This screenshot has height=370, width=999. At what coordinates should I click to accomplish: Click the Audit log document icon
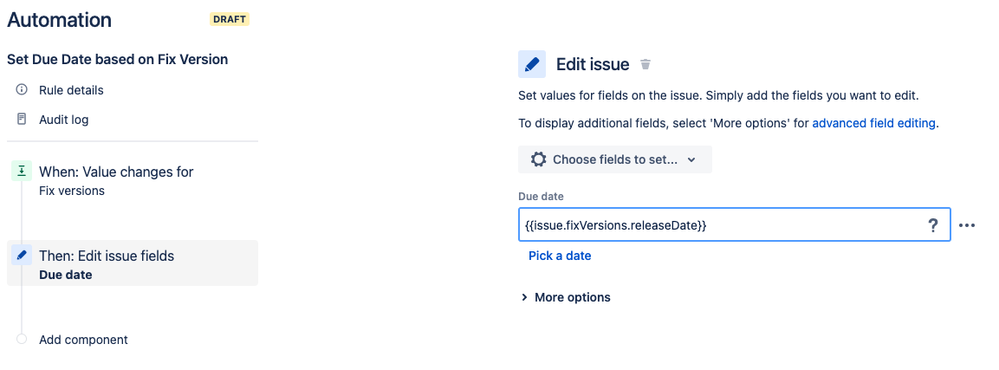point(22,119)
